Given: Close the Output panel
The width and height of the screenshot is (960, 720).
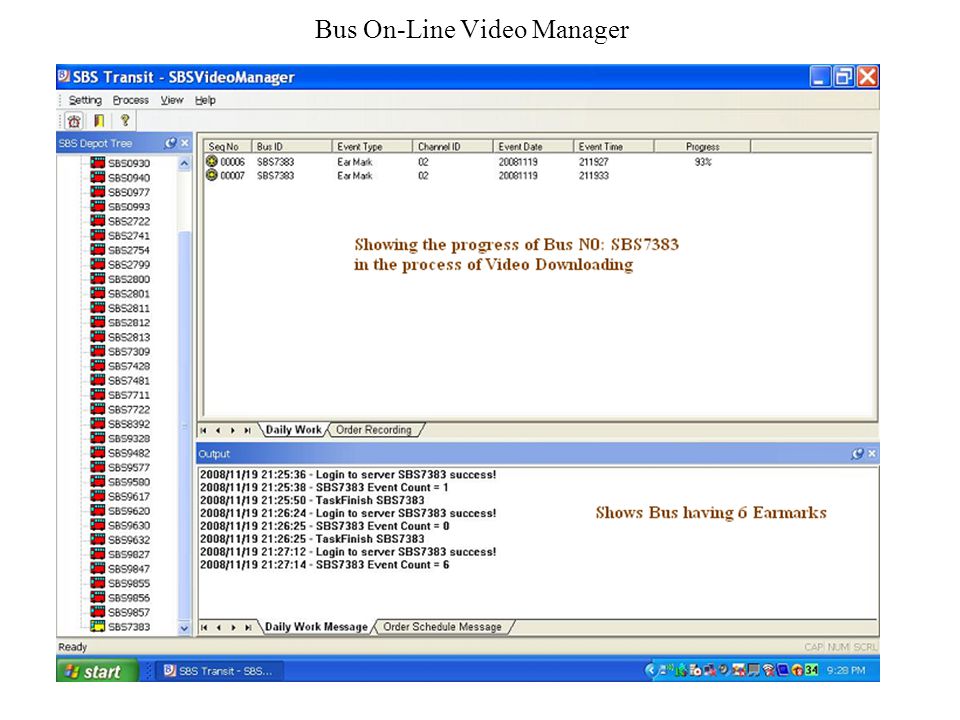Looking at the screenshot, I should 872,454.
